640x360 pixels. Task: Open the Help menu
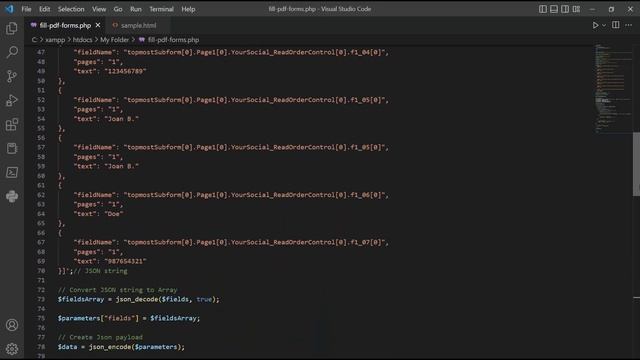coord(188,9)
